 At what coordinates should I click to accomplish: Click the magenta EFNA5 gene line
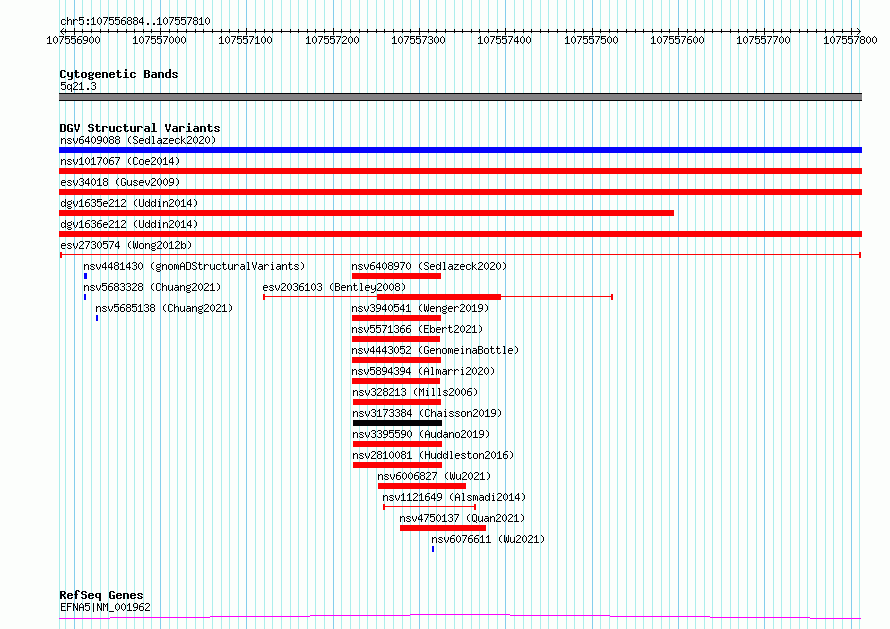(x=460, y=617)
